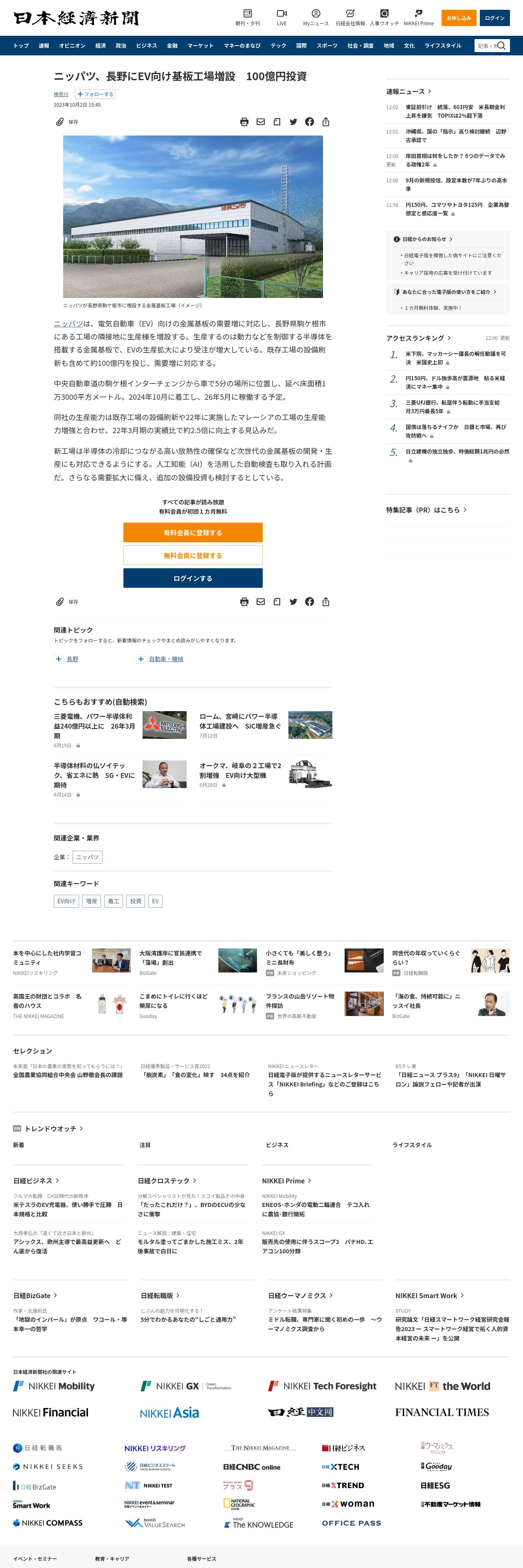
Task: Expand the 速報ニュース section chevron
Action: pos(430,91)
